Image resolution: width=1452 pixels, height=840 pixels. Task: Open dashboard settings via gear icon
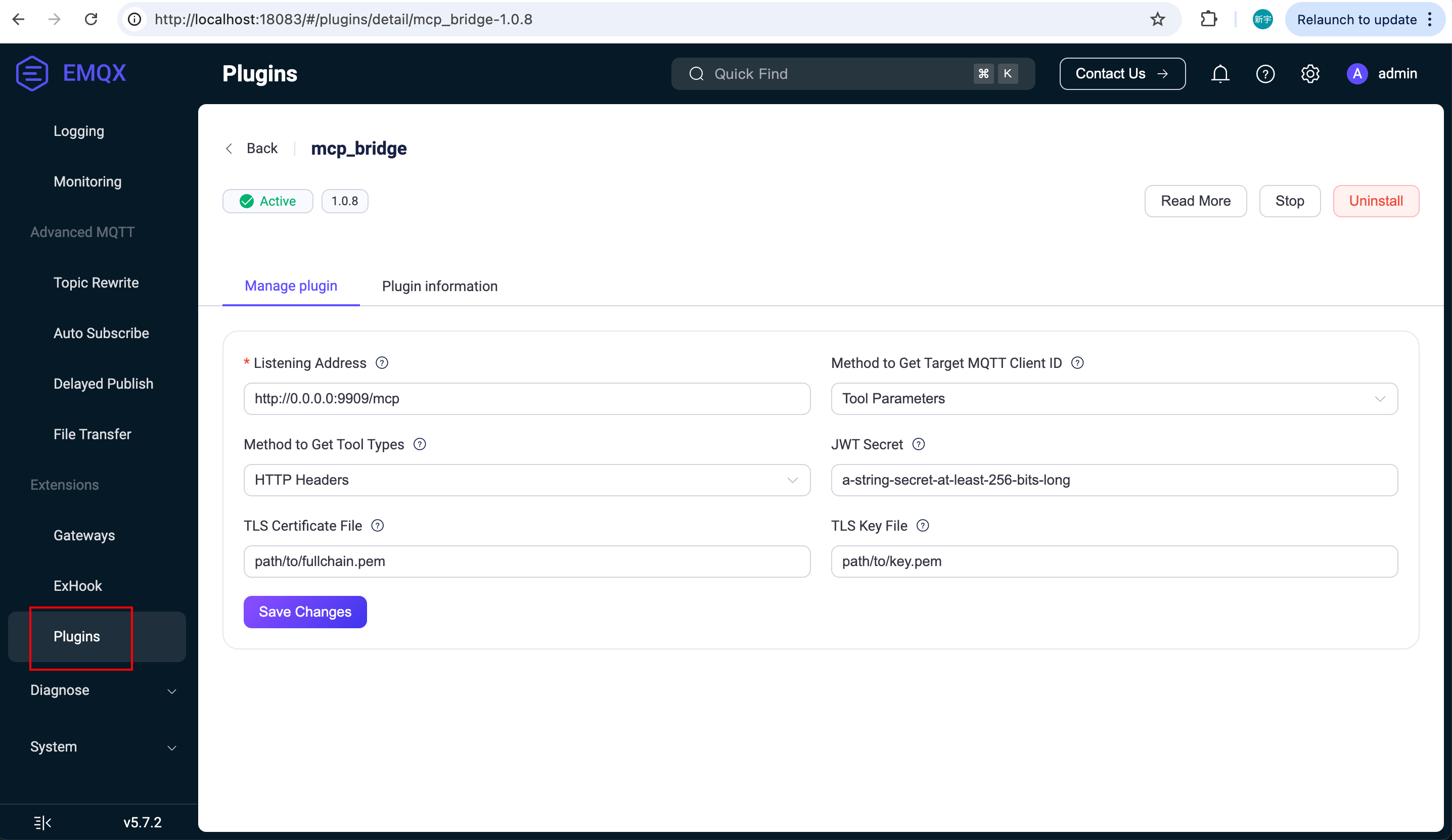click(1310, 74)
